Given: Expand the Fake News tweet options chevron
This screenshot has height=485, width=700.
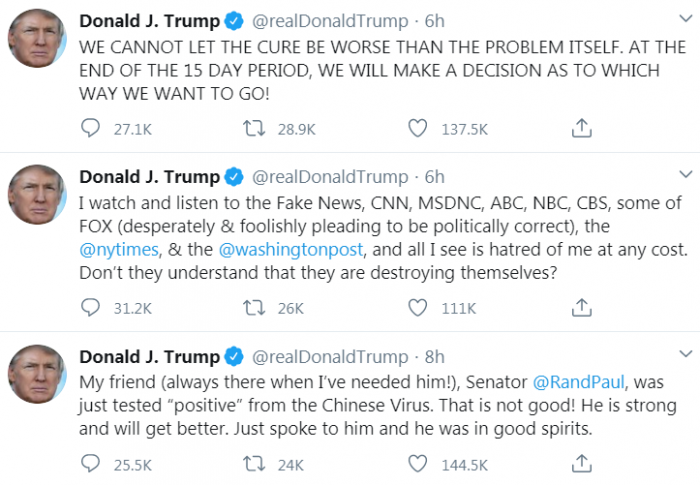Looking at the screenshot, I should [684, 175].
